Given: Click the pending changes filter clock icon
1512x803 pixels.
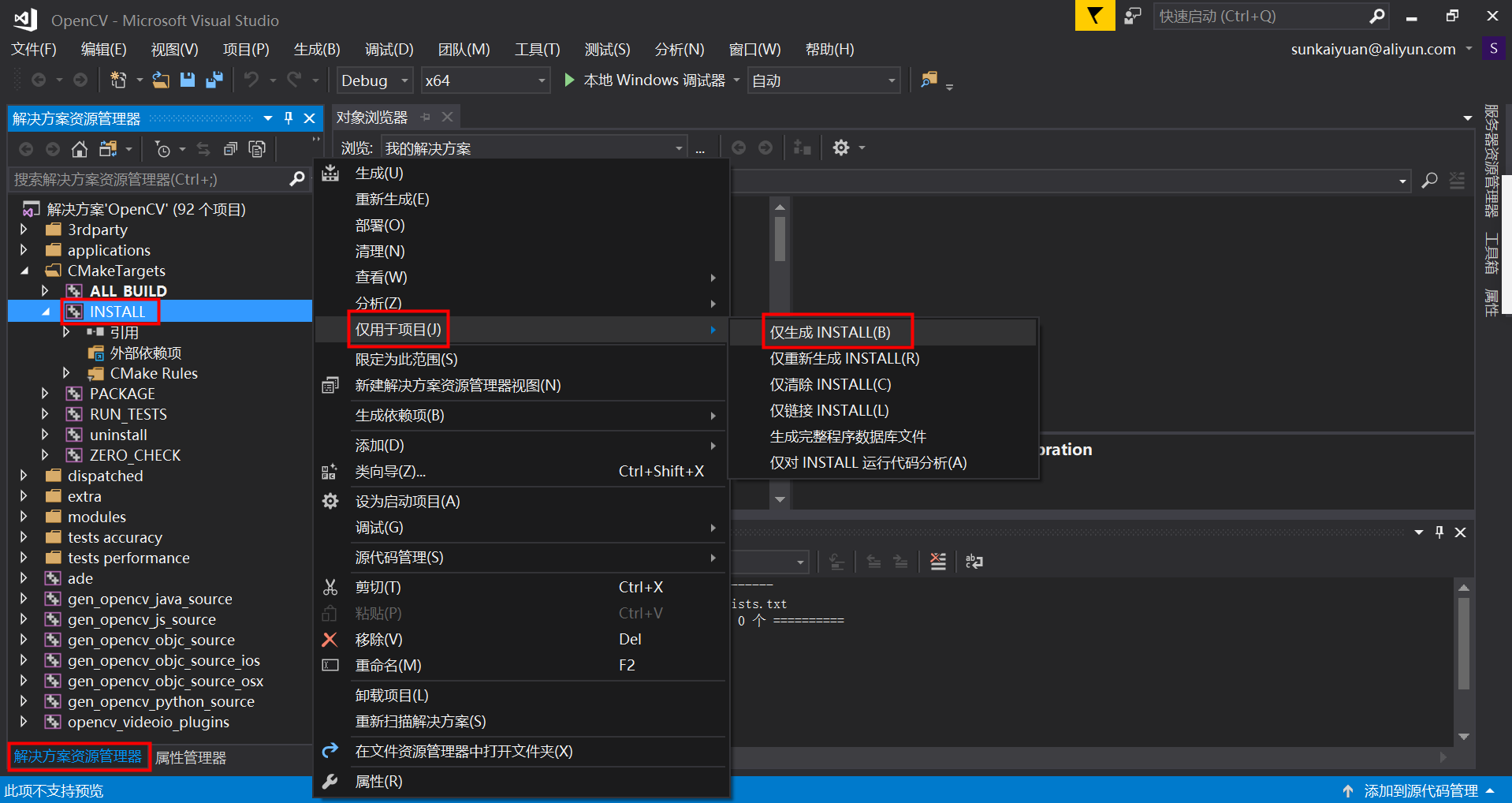Looking at the screenshot, I should coord(162,148).
